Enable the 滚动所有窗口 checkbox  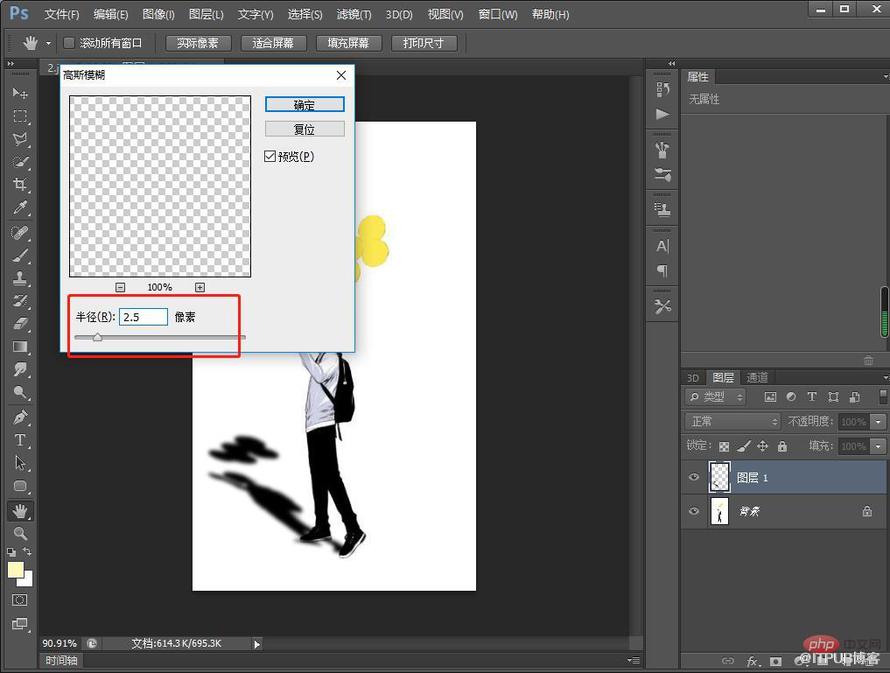pyautogui.click(x=69, y=43)
